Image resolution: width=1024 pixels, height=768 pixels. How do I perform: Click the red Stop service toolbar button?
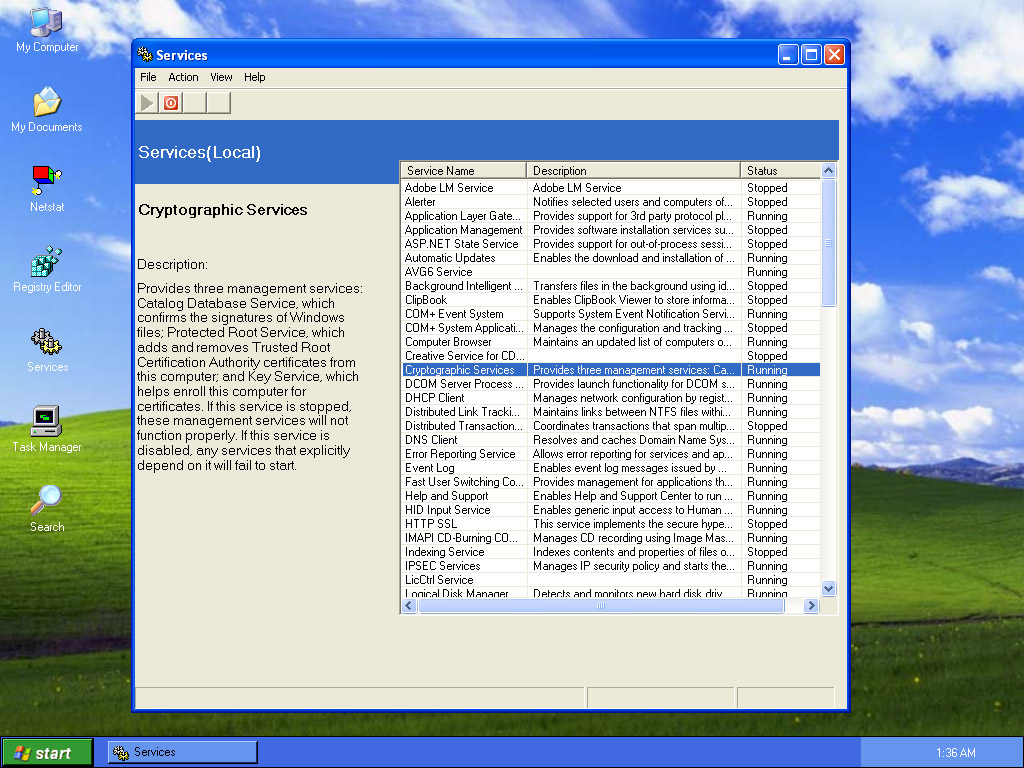click(171, 103)
